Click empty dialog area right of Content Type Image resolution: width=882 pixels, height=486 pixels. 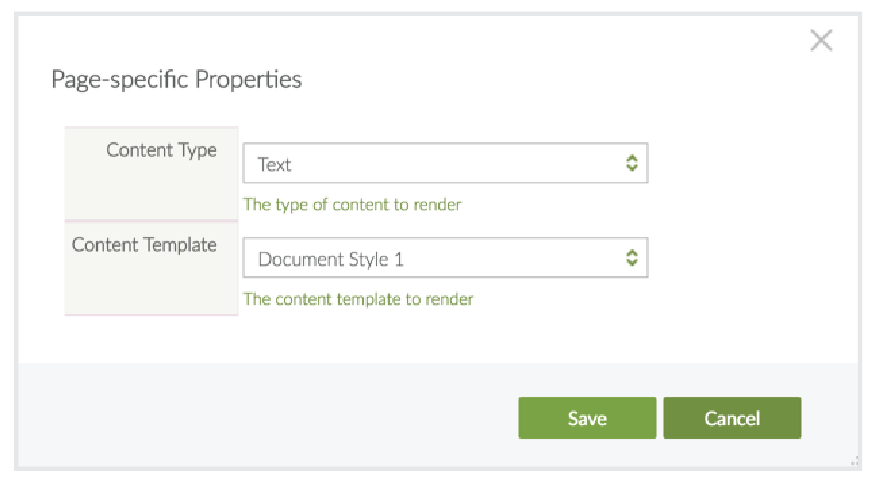pyautogui.click(x=750, y=165)
